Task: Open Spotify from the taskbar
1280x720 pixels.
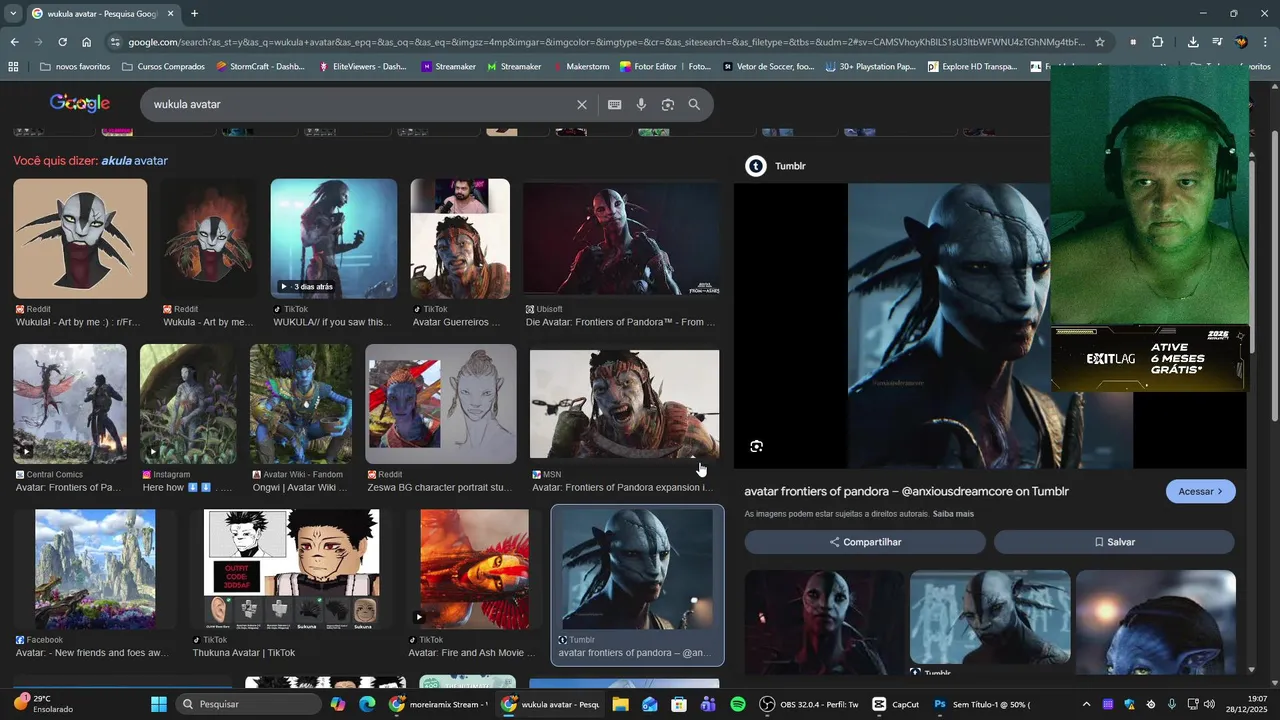Action: point(738,704)
